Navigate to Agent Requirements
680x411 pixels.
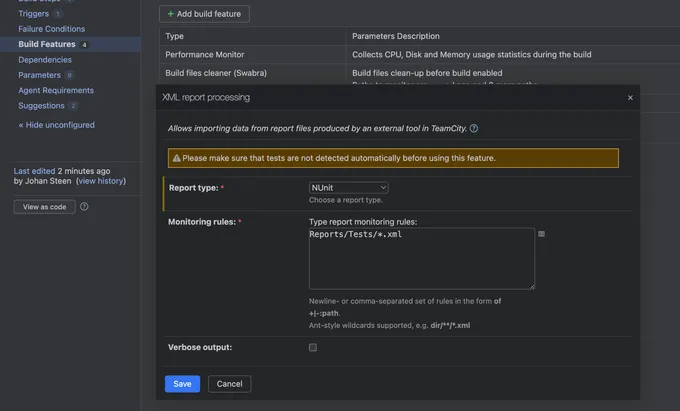(56, 90)
